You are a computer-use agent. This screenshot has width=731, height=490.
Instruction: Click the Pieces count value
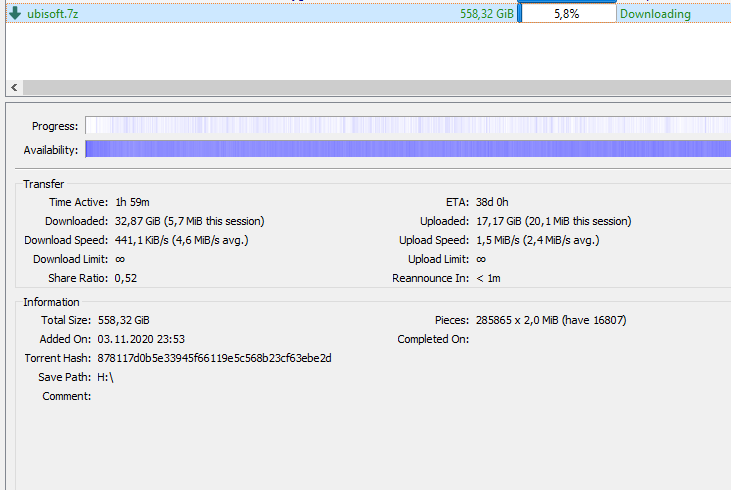[x=551, y=320]
